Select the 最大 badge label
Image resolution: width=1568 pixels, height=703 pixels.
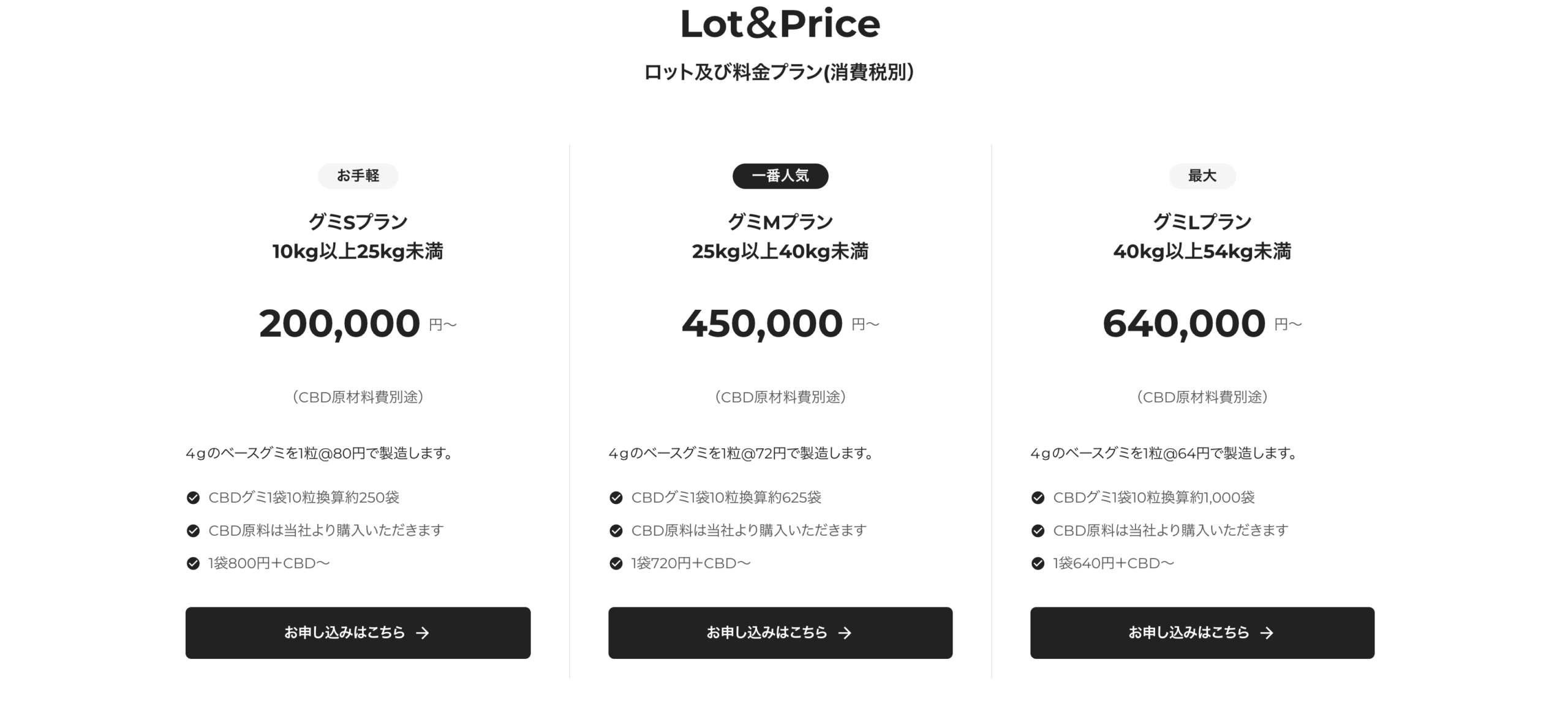(x=1202, y=176)
